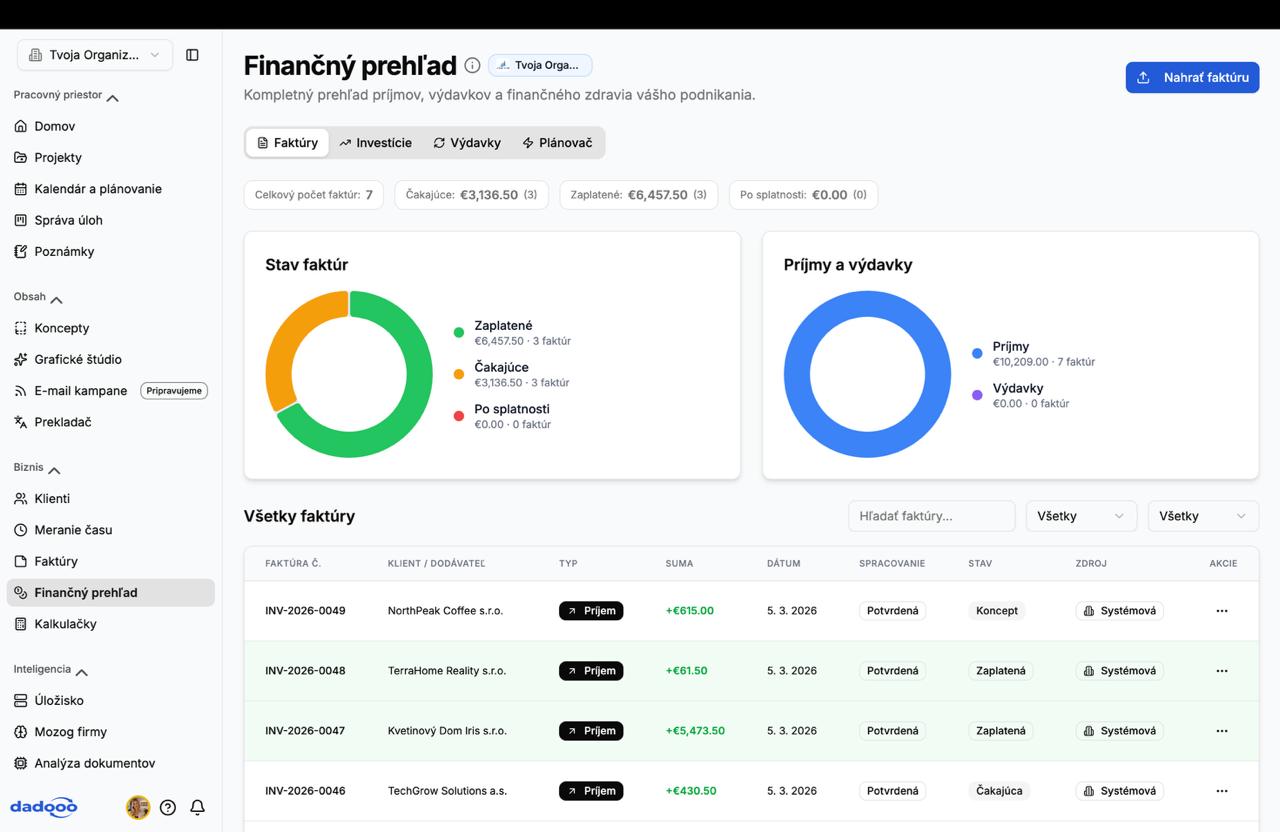Viewport: 1280px width, 832px height.
Task: Open the first Všetky filter dropdown
Action: tap(1081, 516)
